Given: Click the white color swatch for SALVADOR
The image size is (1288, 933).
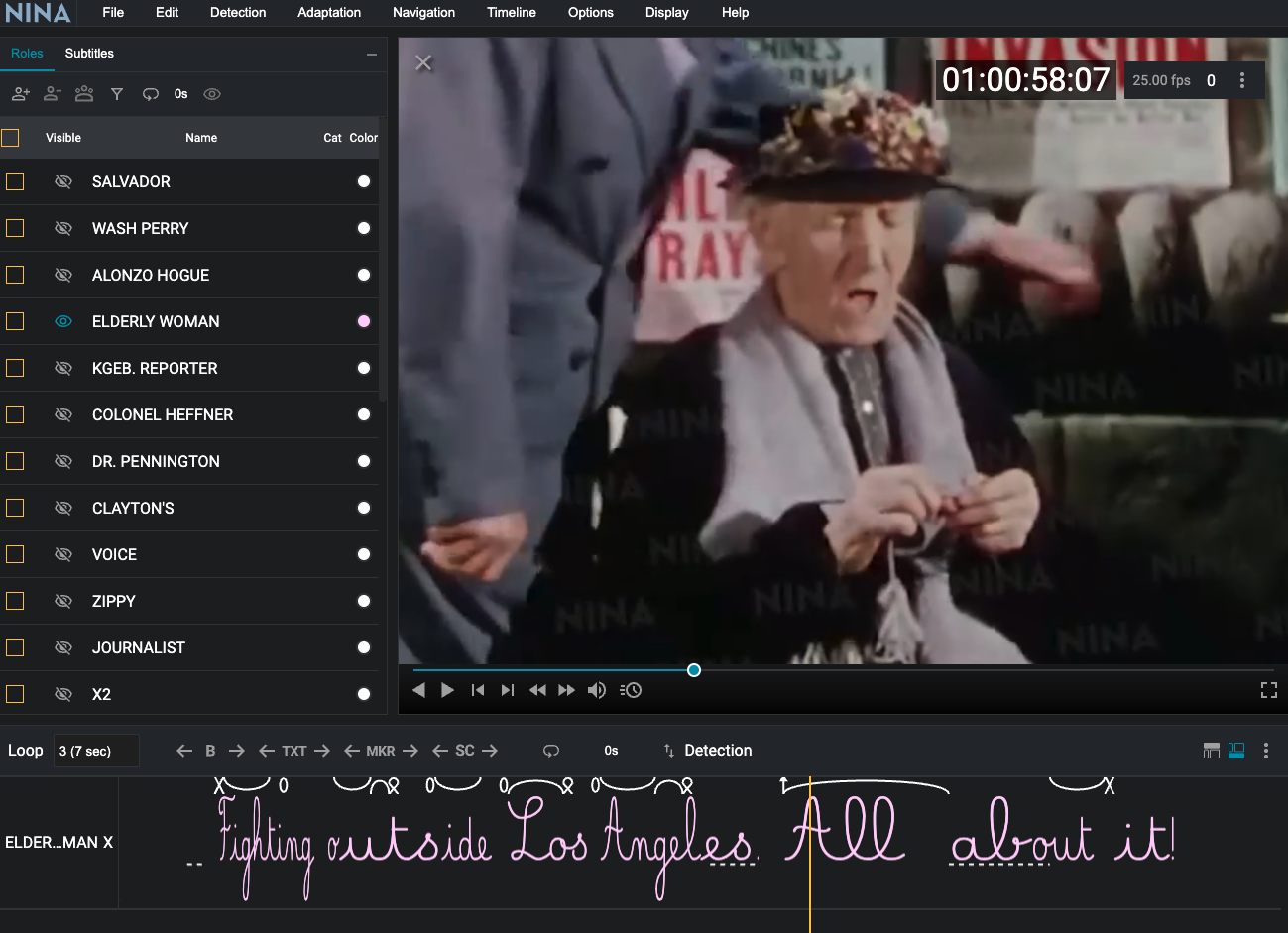Looking at the screenshot, I should tap(364, 181).
